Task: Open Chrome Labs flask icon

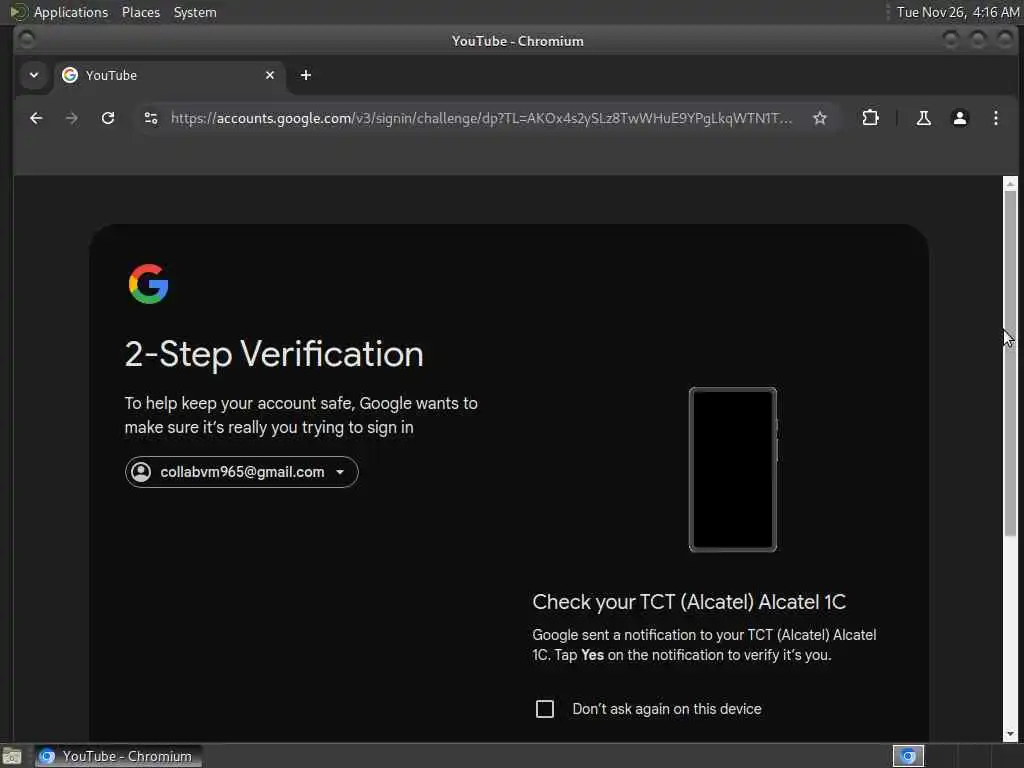Action: (923, 118)
